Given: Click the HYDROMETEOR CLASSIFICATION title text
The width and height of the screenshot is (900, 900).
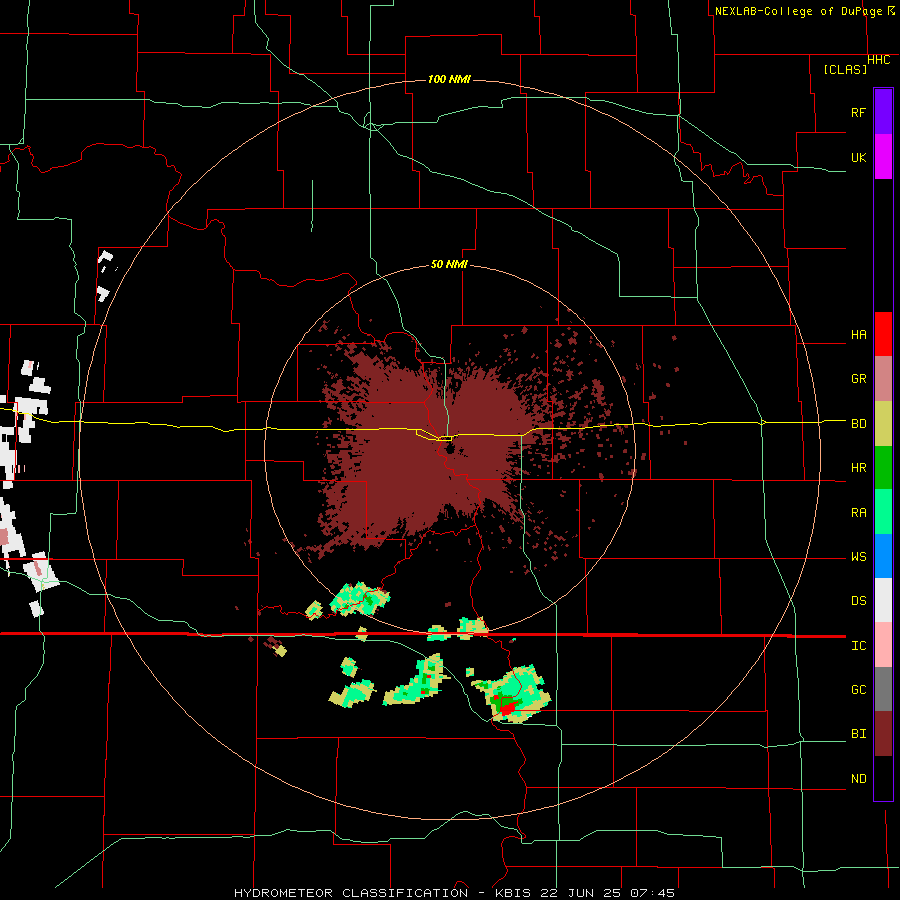Looking at the screenshot, I should click(351, 893).
